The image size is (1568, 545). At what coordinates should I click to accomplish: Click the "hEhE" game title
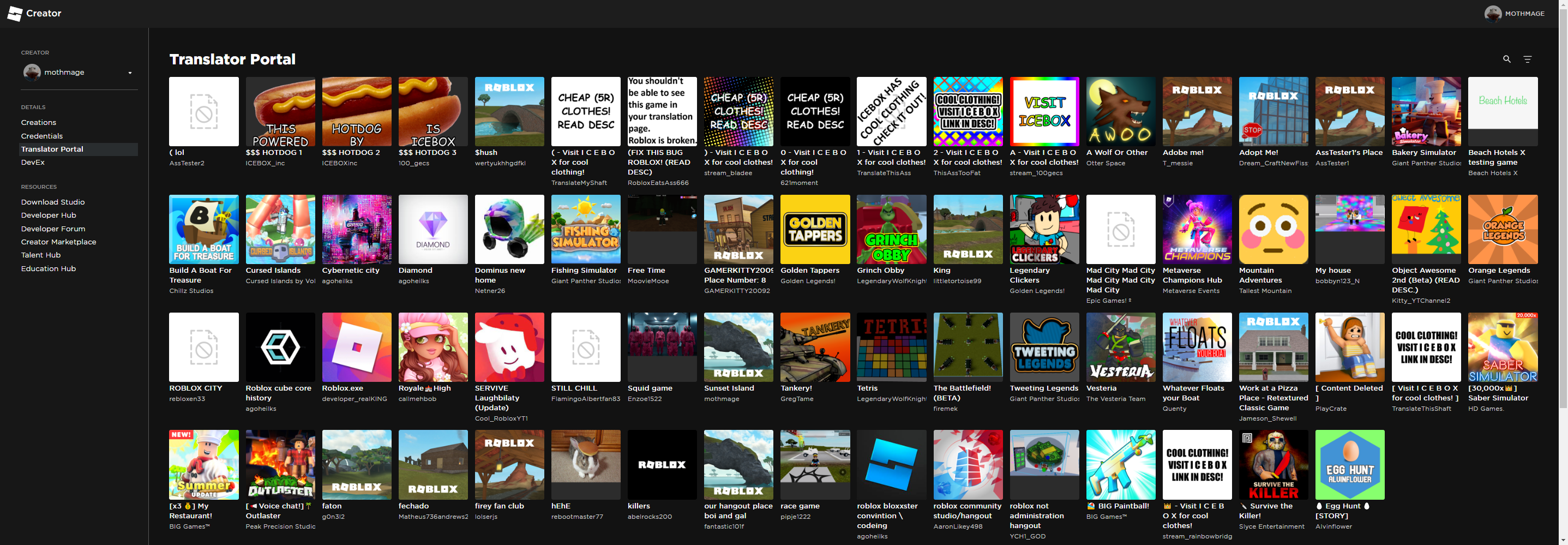[561, 506]
